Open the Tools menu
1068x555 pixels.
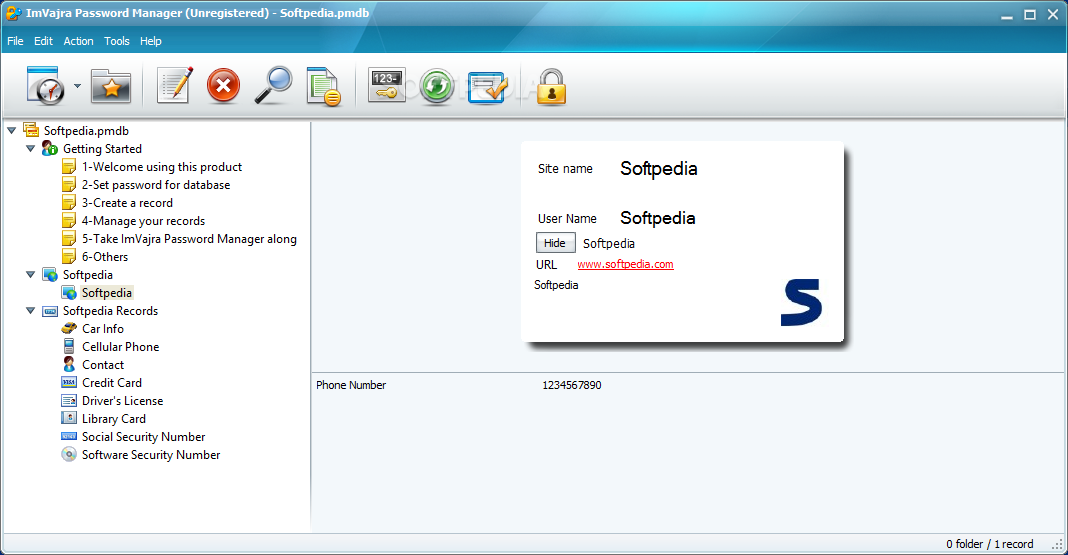pos(116,41)
